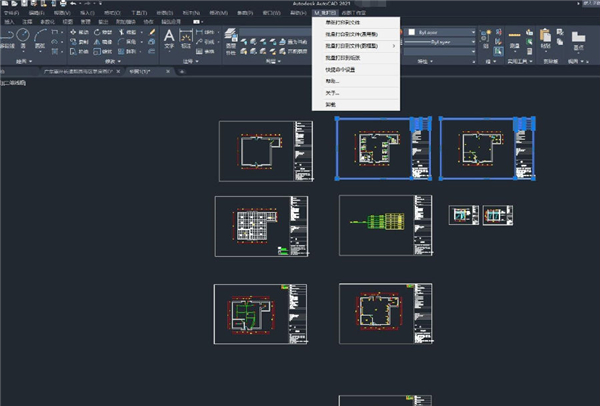Select 批量打印到纸张 menu entry
This screenshot has width=600, height=406.
pyautogui.click(x=344, y=58)
